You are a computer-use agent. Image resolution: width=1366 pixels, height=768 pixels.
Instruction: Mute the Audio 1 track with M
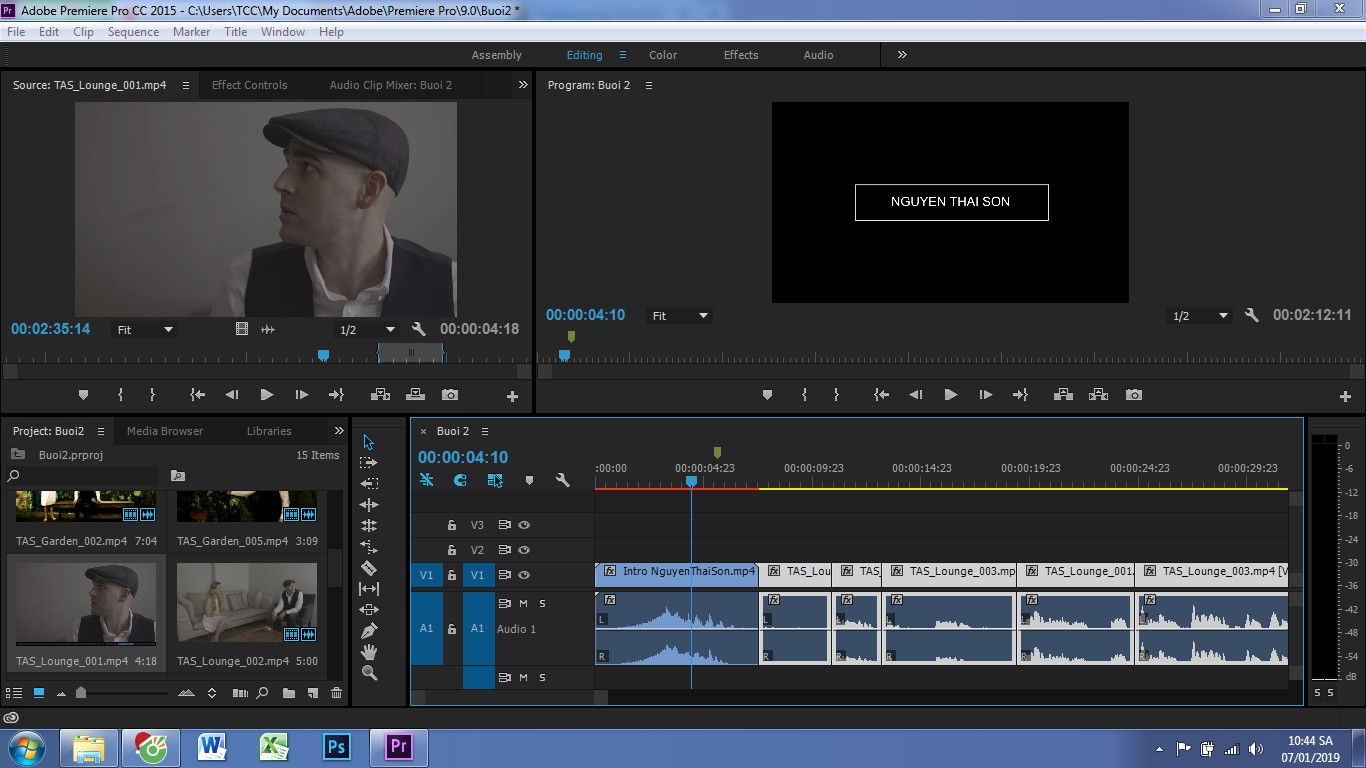tap(523, 604)
